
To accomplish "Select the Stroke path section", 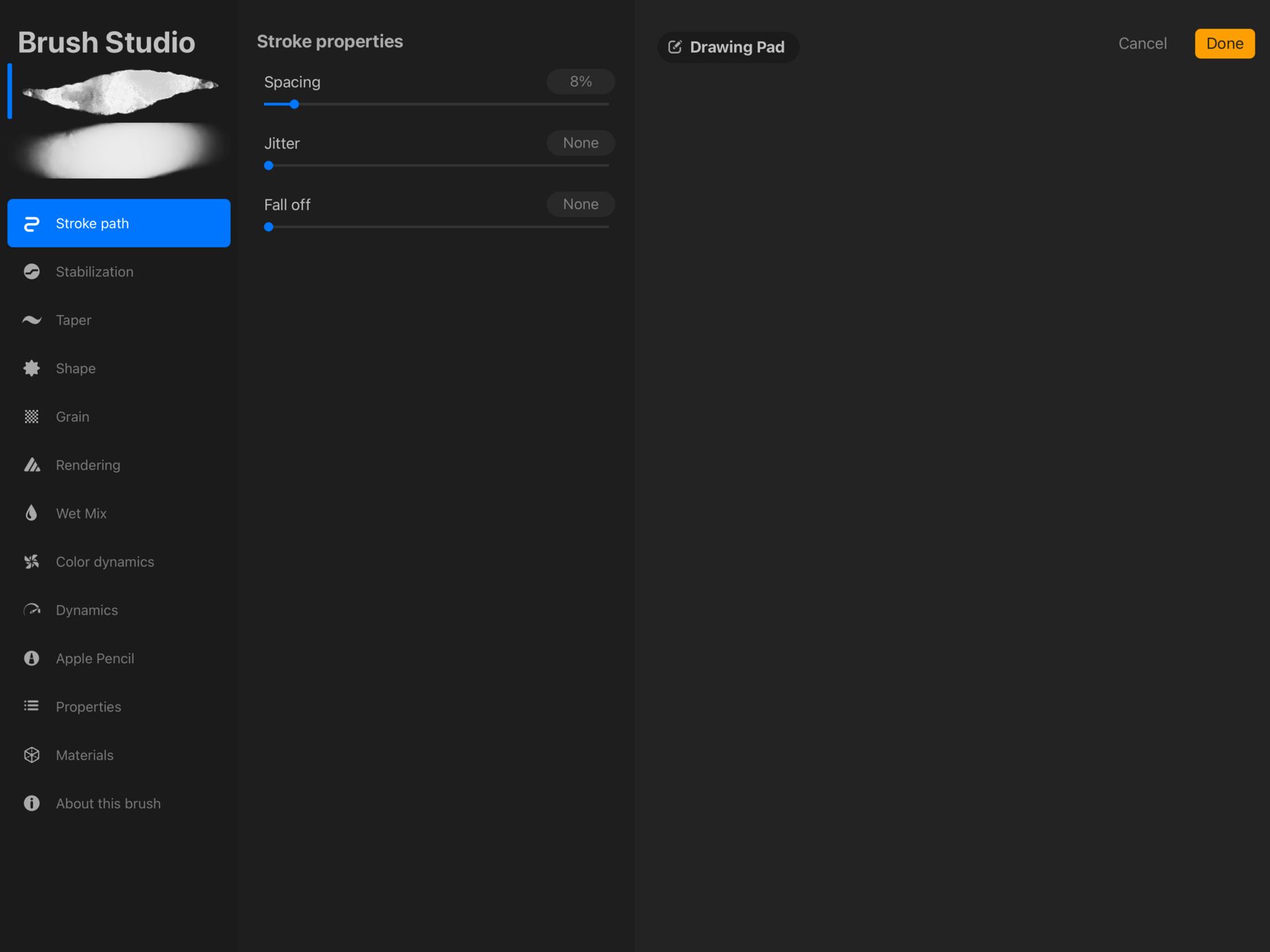I will (119, 224).
